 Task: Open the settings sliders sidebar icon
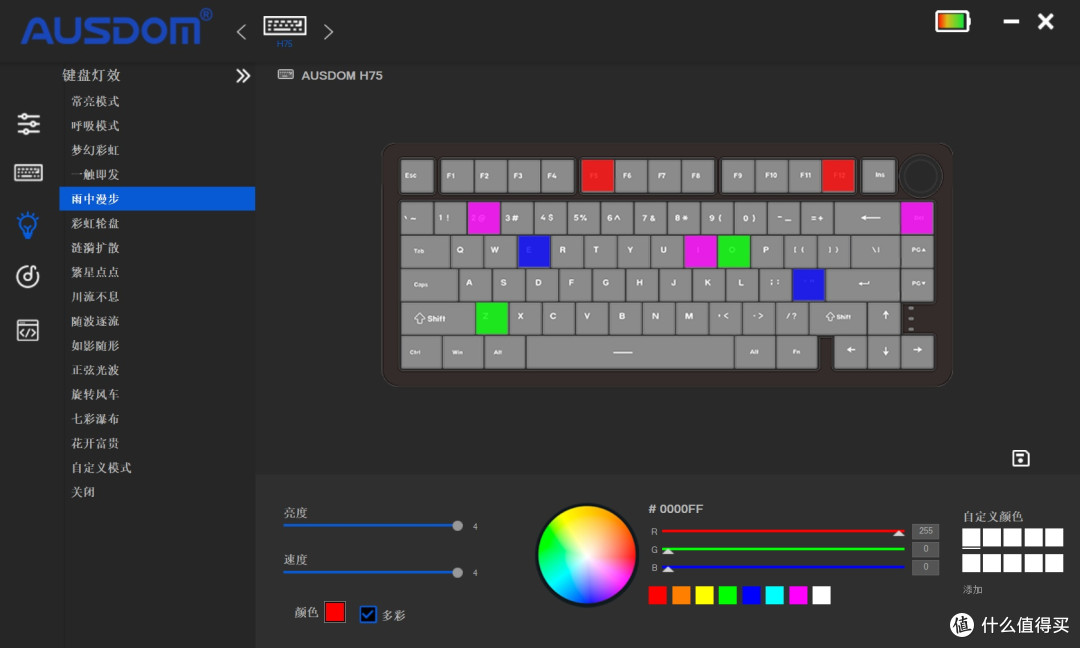click(28, 124)
